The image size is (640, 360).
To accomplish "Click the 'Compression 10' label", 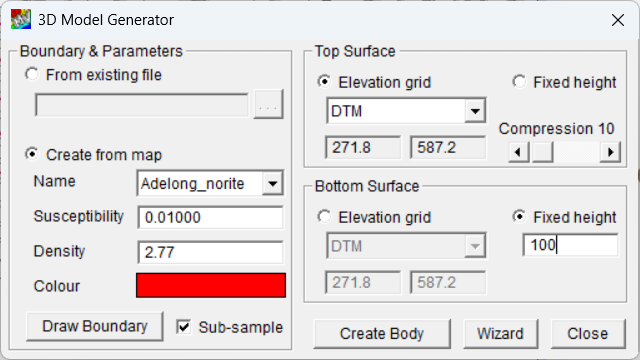I will pos(556,129).
